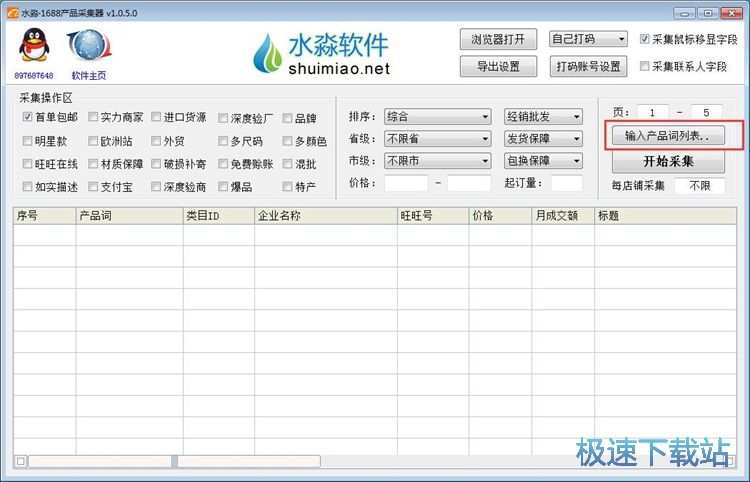Viewport: 750px width, 482px height.
Task: Toggle the 采集鼠标移显字段 checkbox
Action: (646, 39)
